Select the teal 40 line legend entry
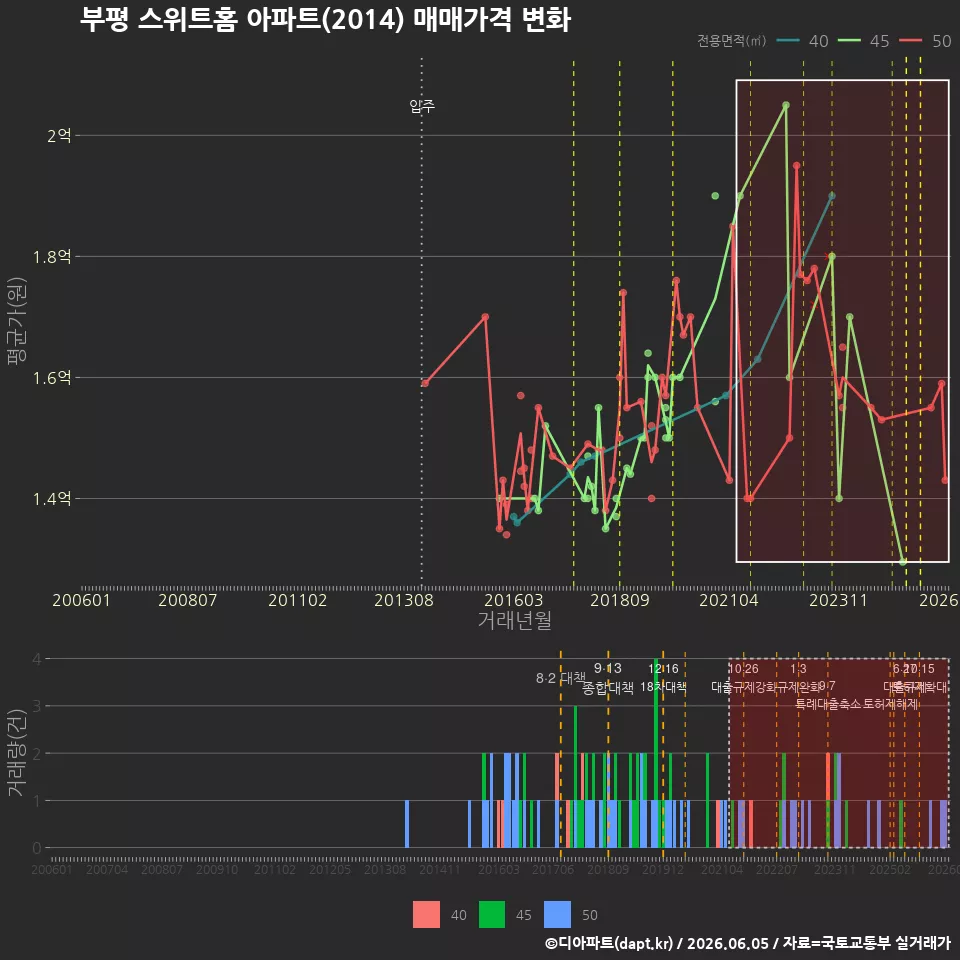 (802, 40)
